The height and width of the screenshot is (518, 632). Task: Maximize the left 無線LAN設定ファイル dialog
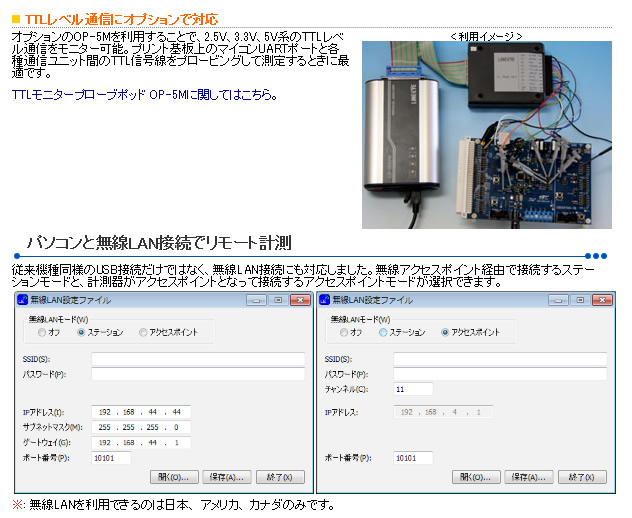278,300
